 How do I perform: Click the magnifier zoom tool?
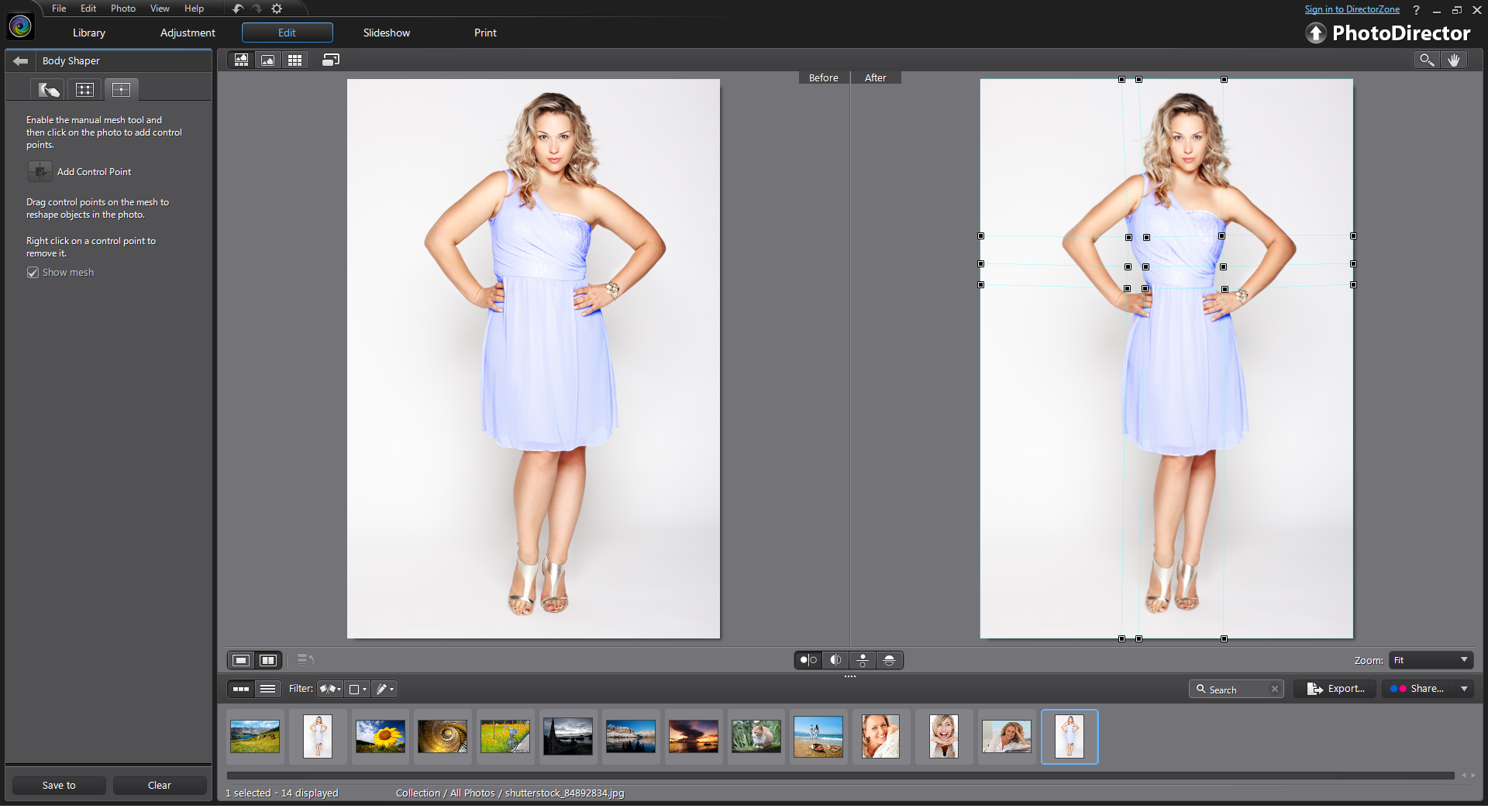coord(1426,60)
